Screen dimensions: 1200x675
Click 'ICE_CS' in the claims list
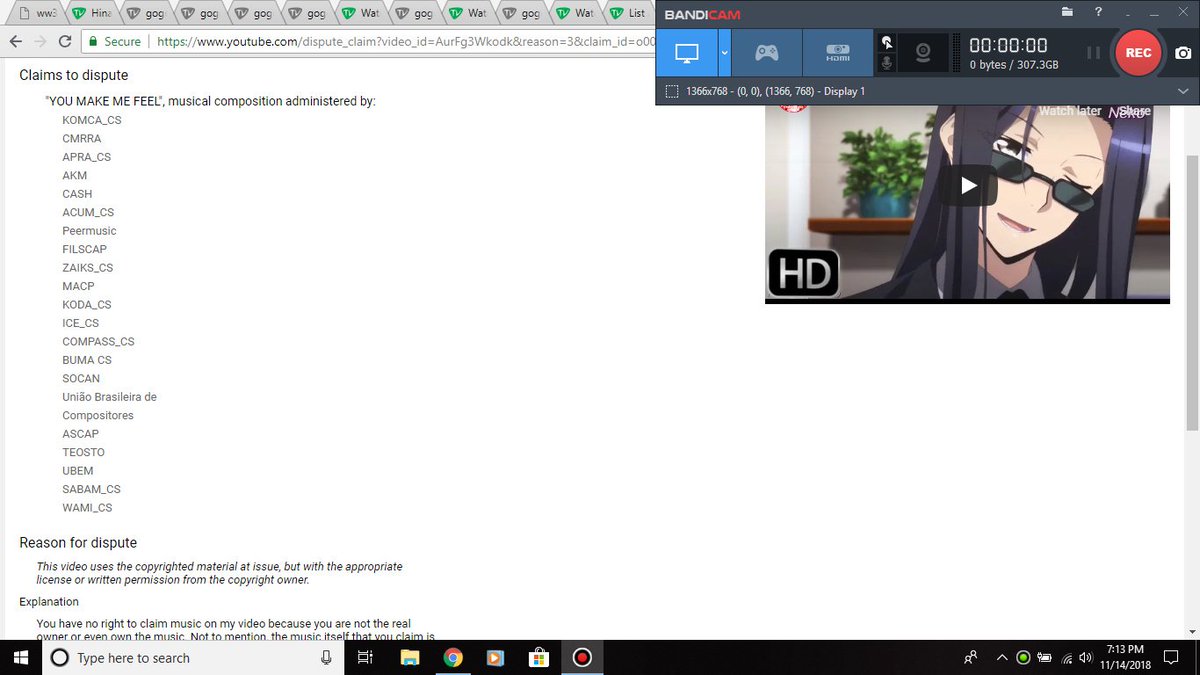tap(81, 323)
